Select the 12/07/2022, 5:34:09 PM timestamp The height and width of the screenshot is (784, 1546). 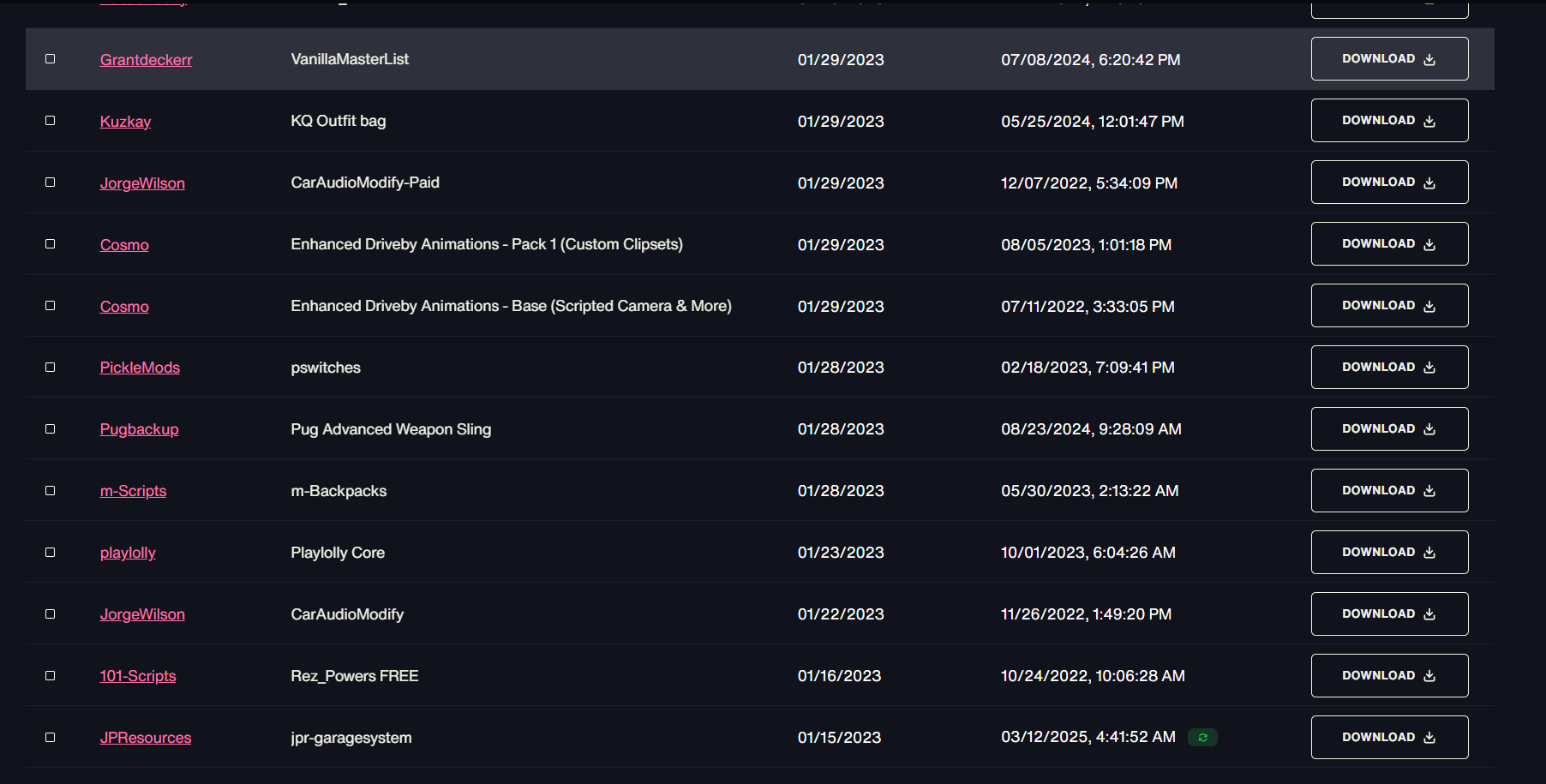[x=1089, y=183]
